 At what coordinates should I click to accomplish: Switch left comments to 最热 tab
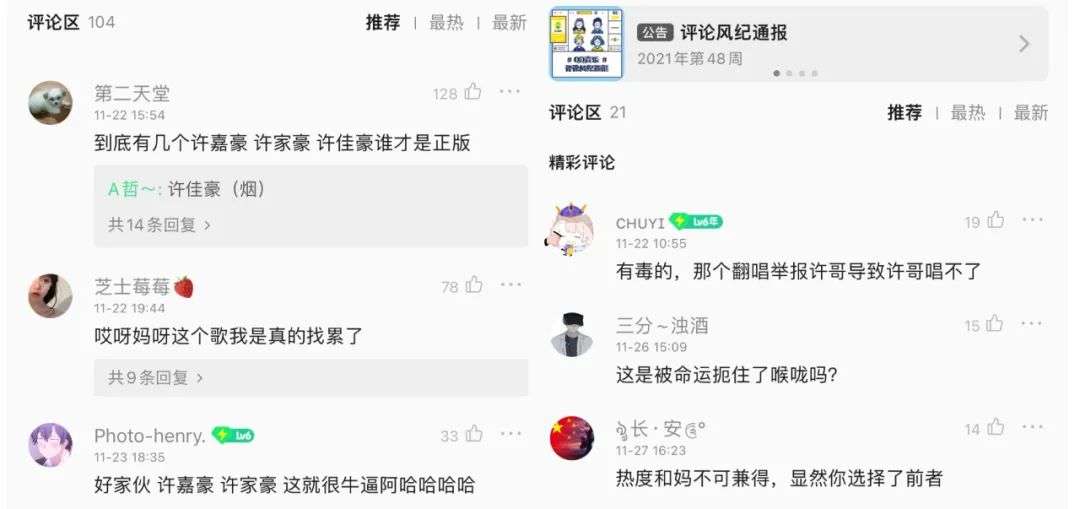click(x=446, y=23)
